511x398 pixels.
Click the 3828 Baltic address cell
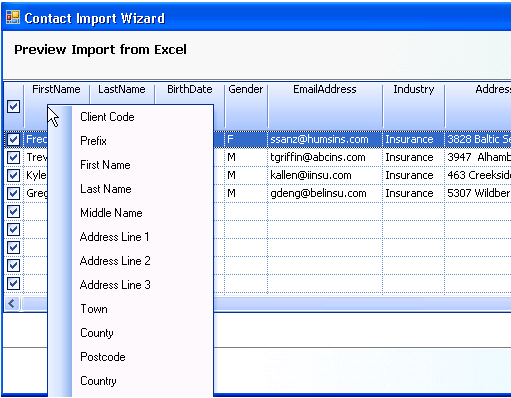[x=478, y=139]
